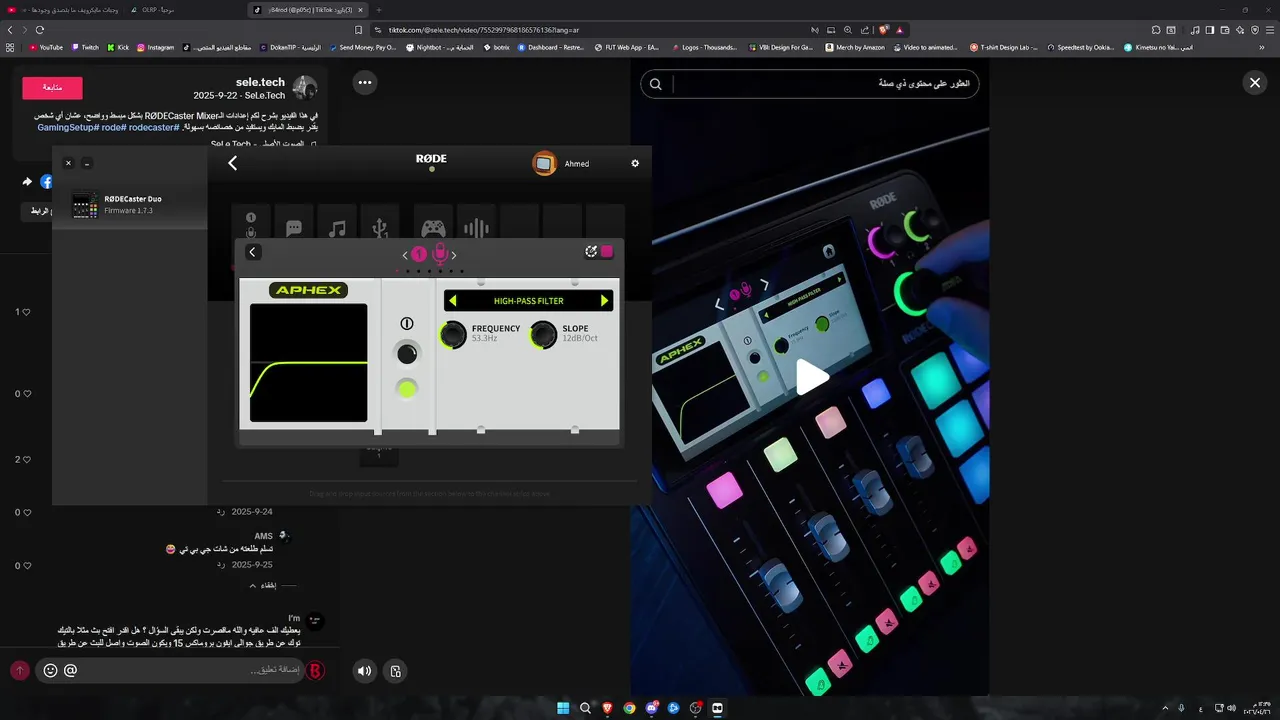Click the 12dB/Oct slope value
The image size is (1280, 720).
coord(580,339)
